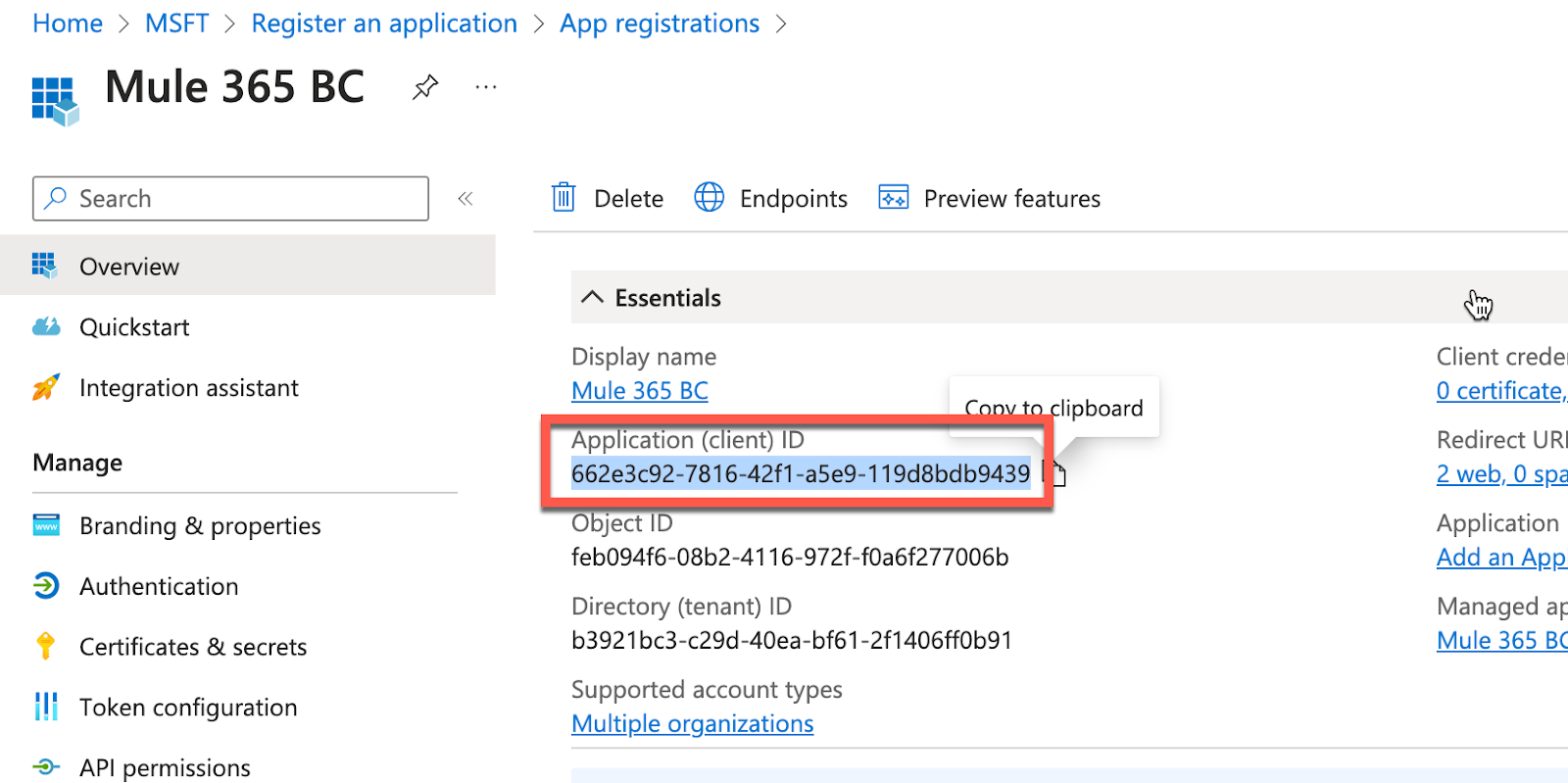Select Overview in the sidebar
1568x783 pixels.
click(248, 267)
